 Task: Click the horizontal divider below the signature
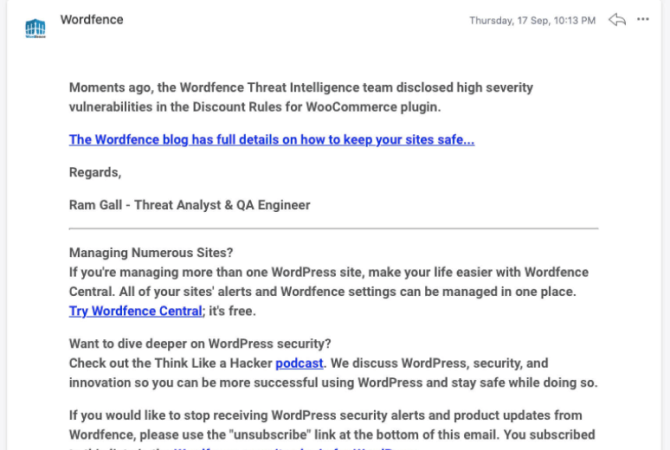pyautogui.click(x=334, y=229)
